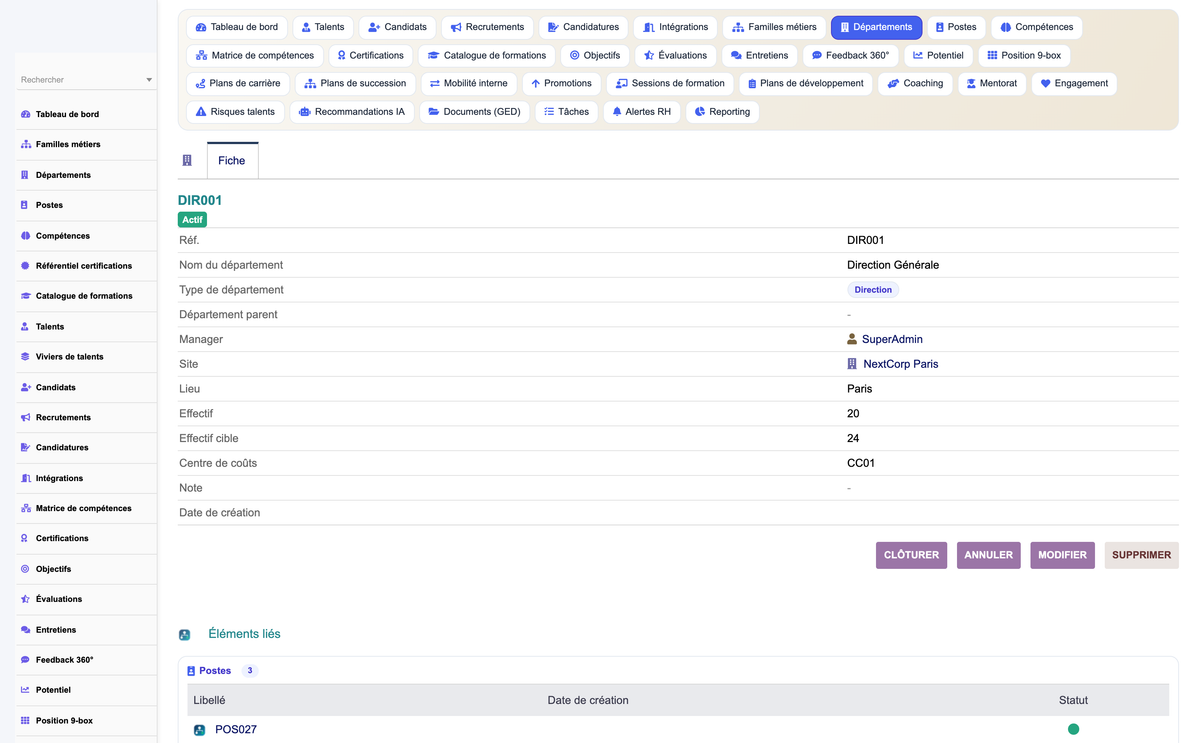Open Plans de développement top menu
Screen dimensions: 1200x743
(x=805, y=83)
